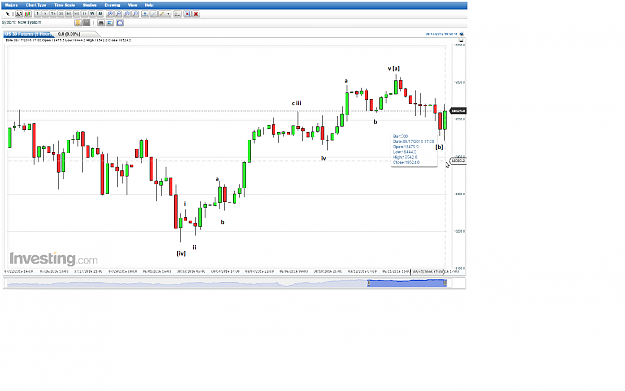This screenshot has width=625, height=391.
Task: Select the 30 time scale button
Action: (x=61, y=14)
